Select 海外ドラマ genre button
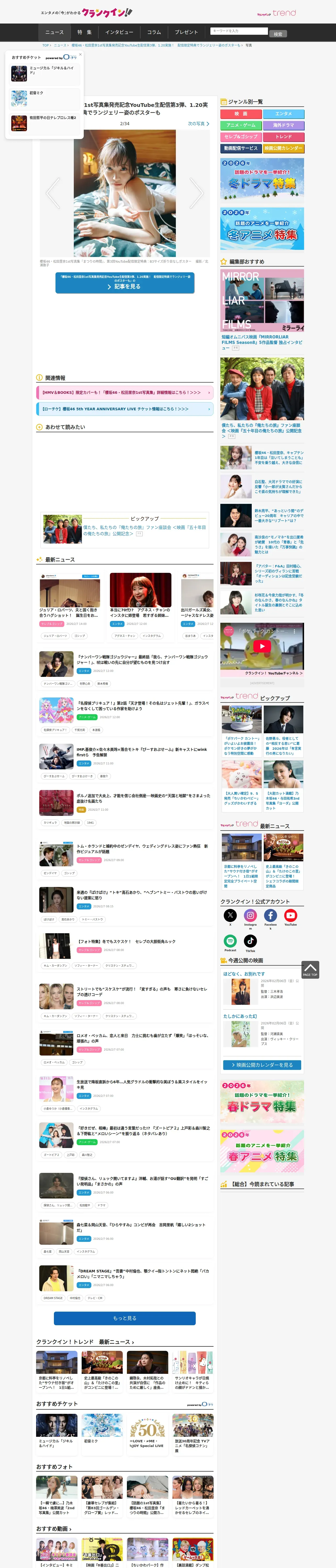The width and height of the screenshot is (336, 1568). pyautogui.click(x=284, y=125)
